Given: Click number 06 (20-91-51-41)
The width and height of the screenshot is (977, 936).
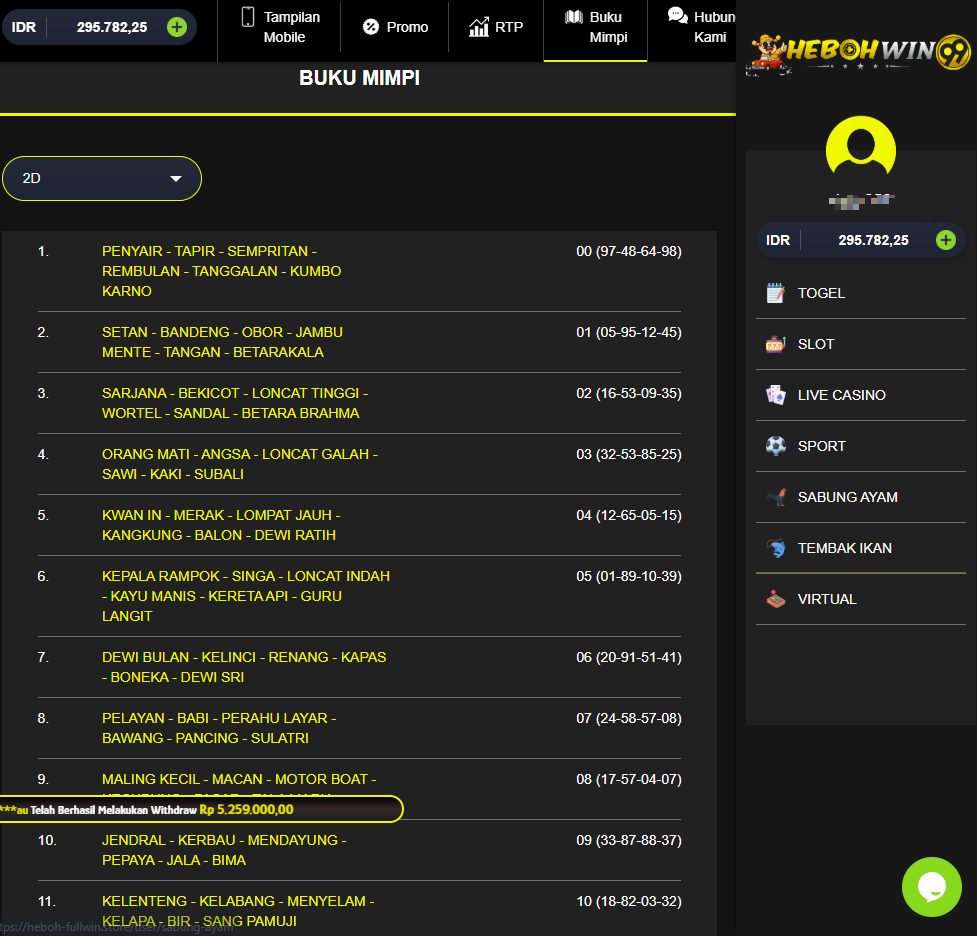Looking at the screenshot, I should (x=629, y=657).
